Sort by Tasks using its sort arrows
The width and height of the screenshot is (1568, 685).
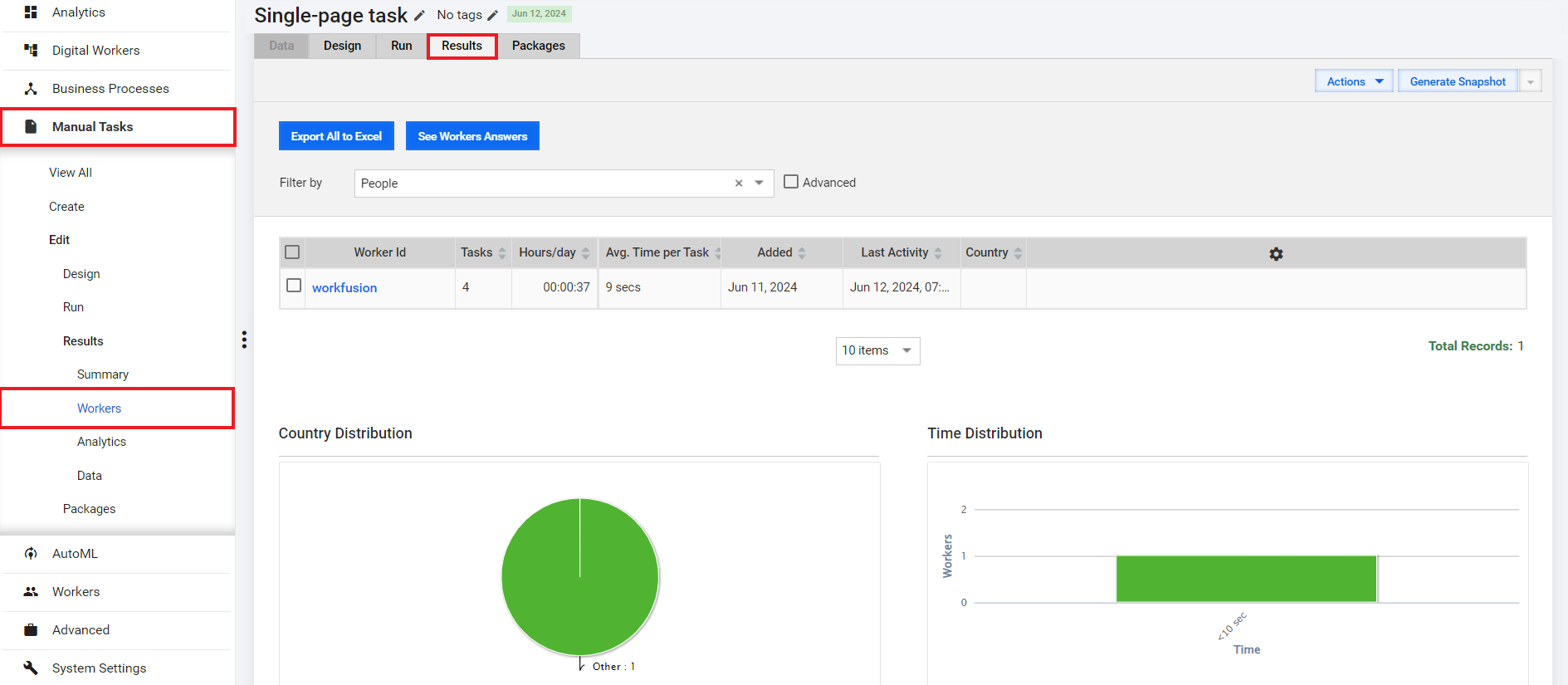[502, 253]
